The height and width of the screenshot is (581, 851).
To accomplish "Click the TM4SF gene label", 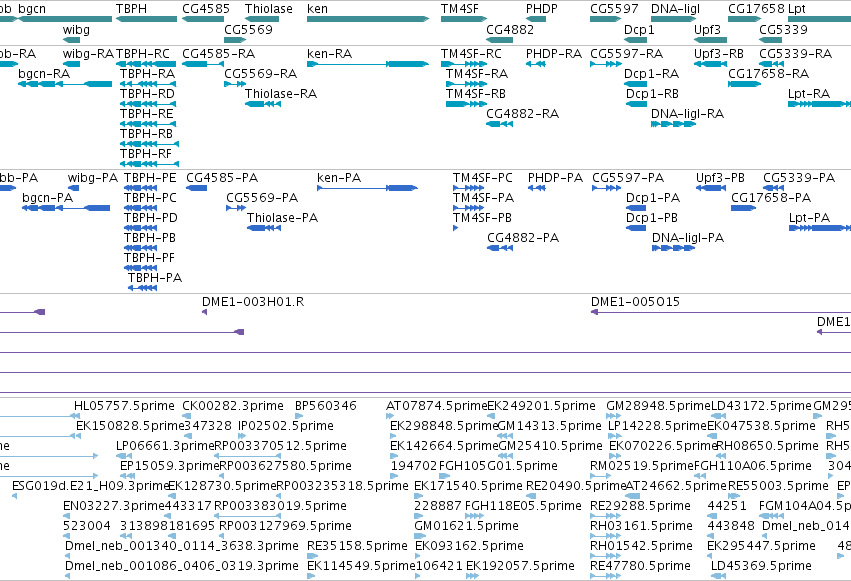I will pos(460,9).
